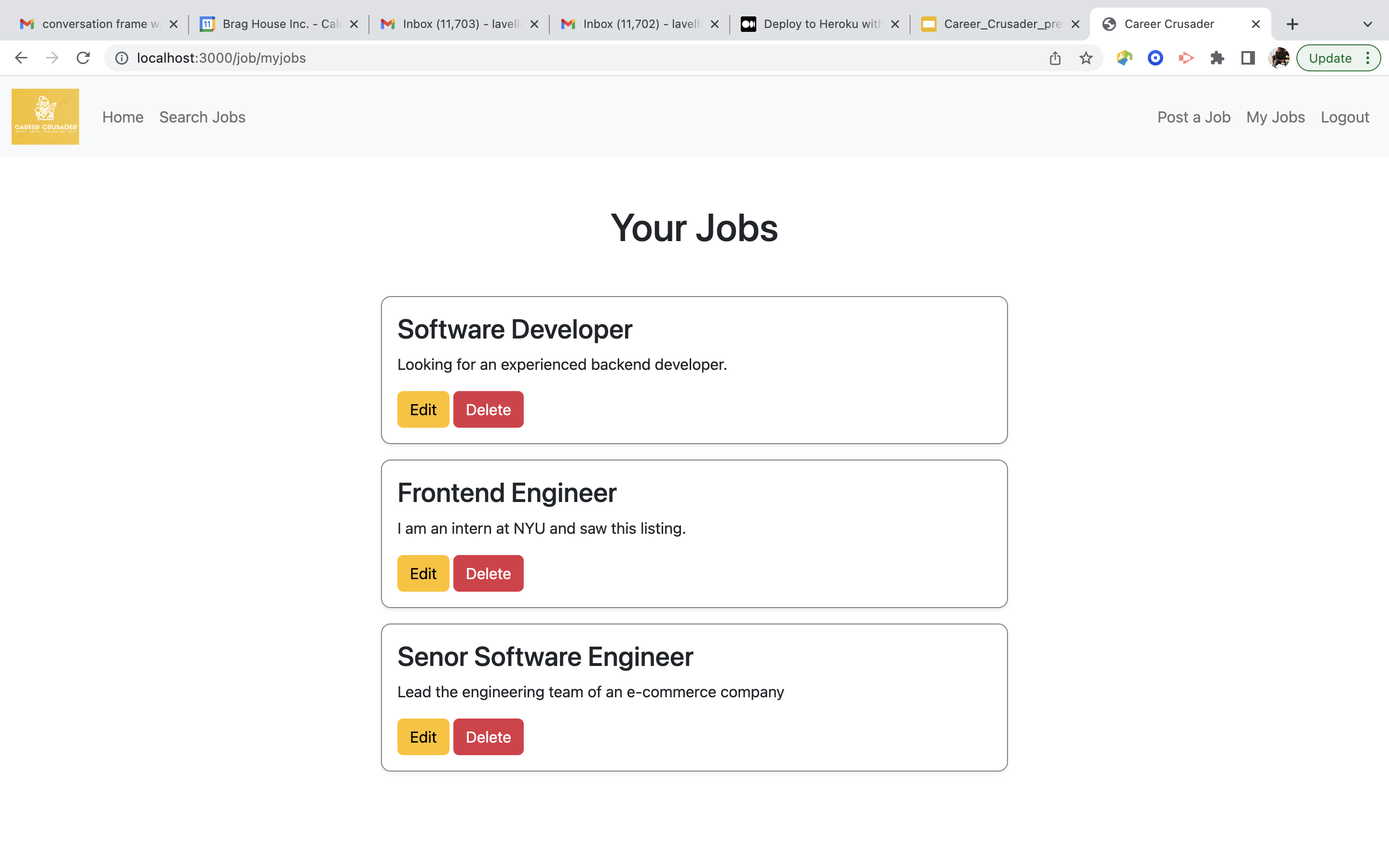Open the Medium extension icon

tap(1186, 57)
